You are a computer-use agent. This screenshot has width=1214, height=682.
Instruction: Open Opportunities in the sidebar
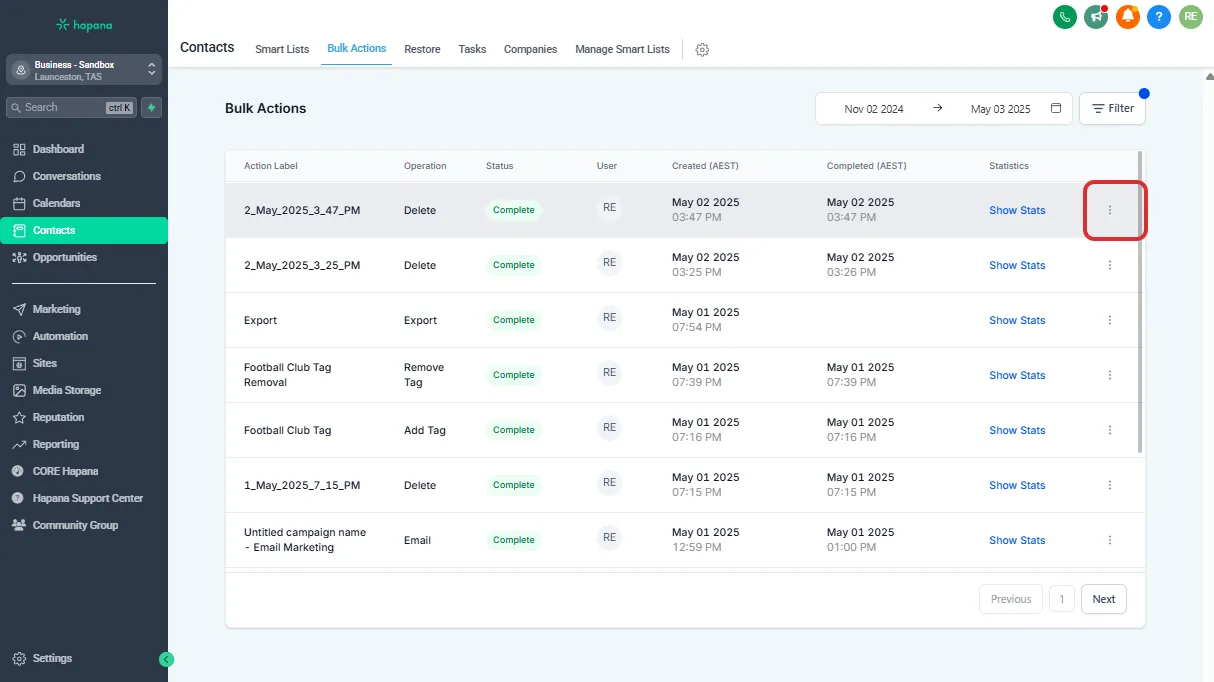pos(65,257)
